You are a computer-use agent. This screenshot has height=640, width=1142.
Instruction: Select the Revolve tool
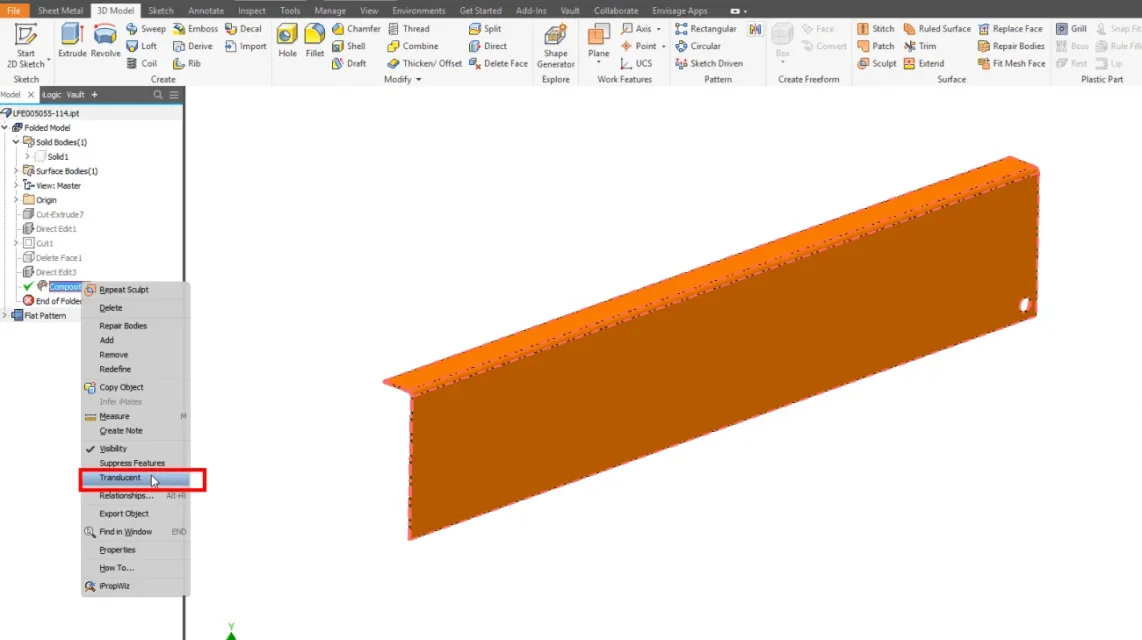[106, 41]
